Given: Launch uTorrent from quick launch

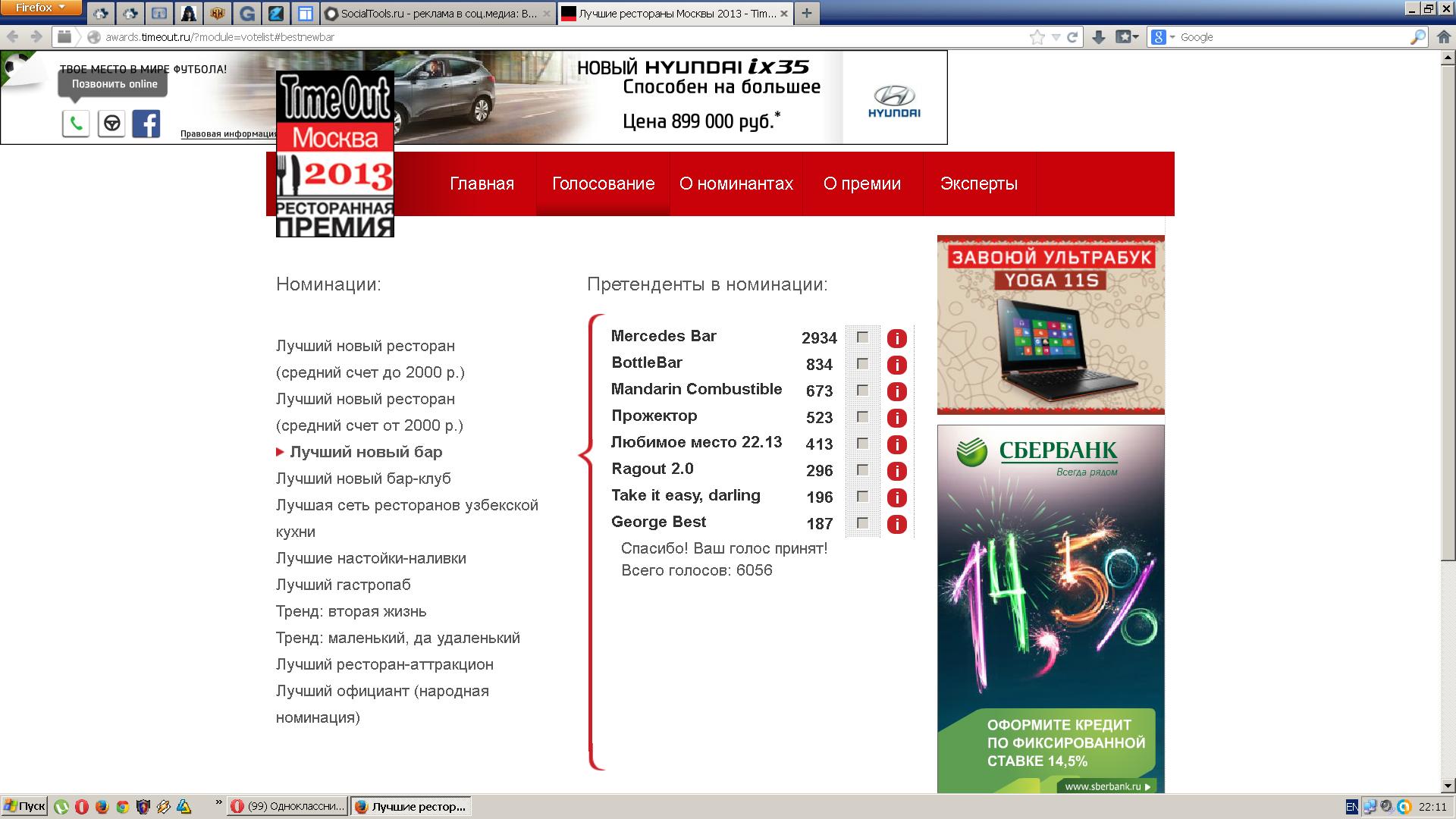Looking at the screenshot, I should point(61,806).
